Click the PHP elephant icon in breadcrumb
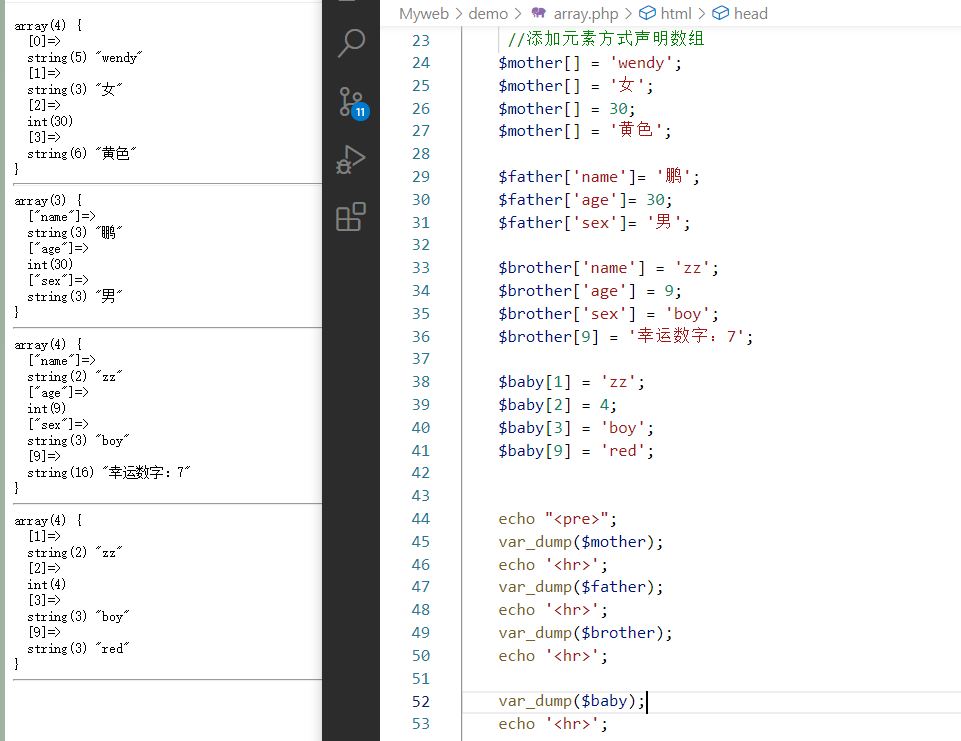Viewport: 961px width, 741px height. 539,13
